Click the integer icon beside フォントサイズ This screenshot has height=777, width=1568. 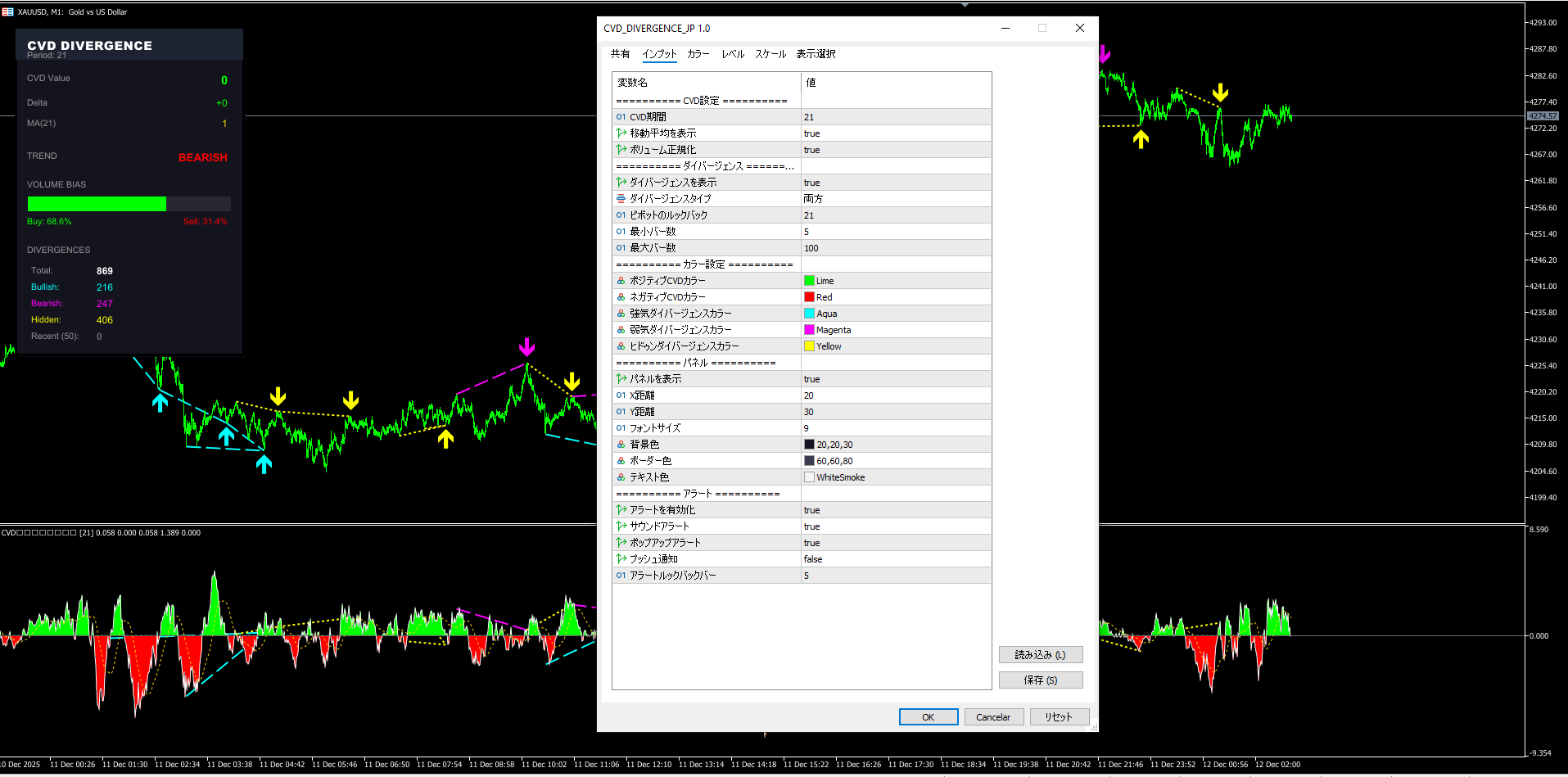[x=621, y=428]
